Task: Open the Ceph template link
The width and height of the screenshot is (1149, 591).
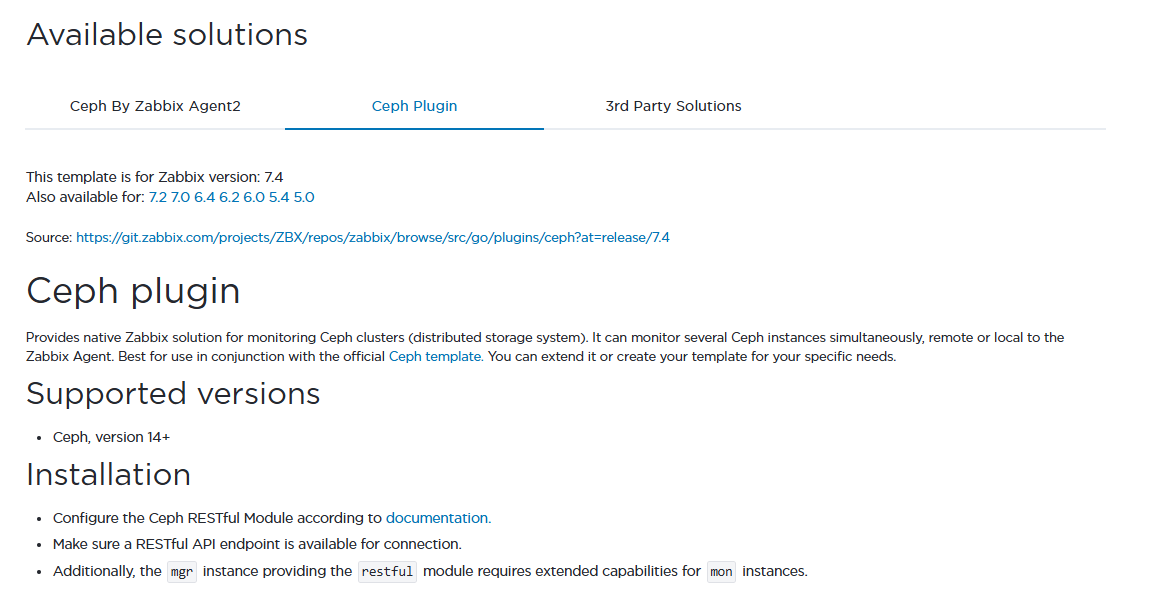Action: click(x=436, y=357)
